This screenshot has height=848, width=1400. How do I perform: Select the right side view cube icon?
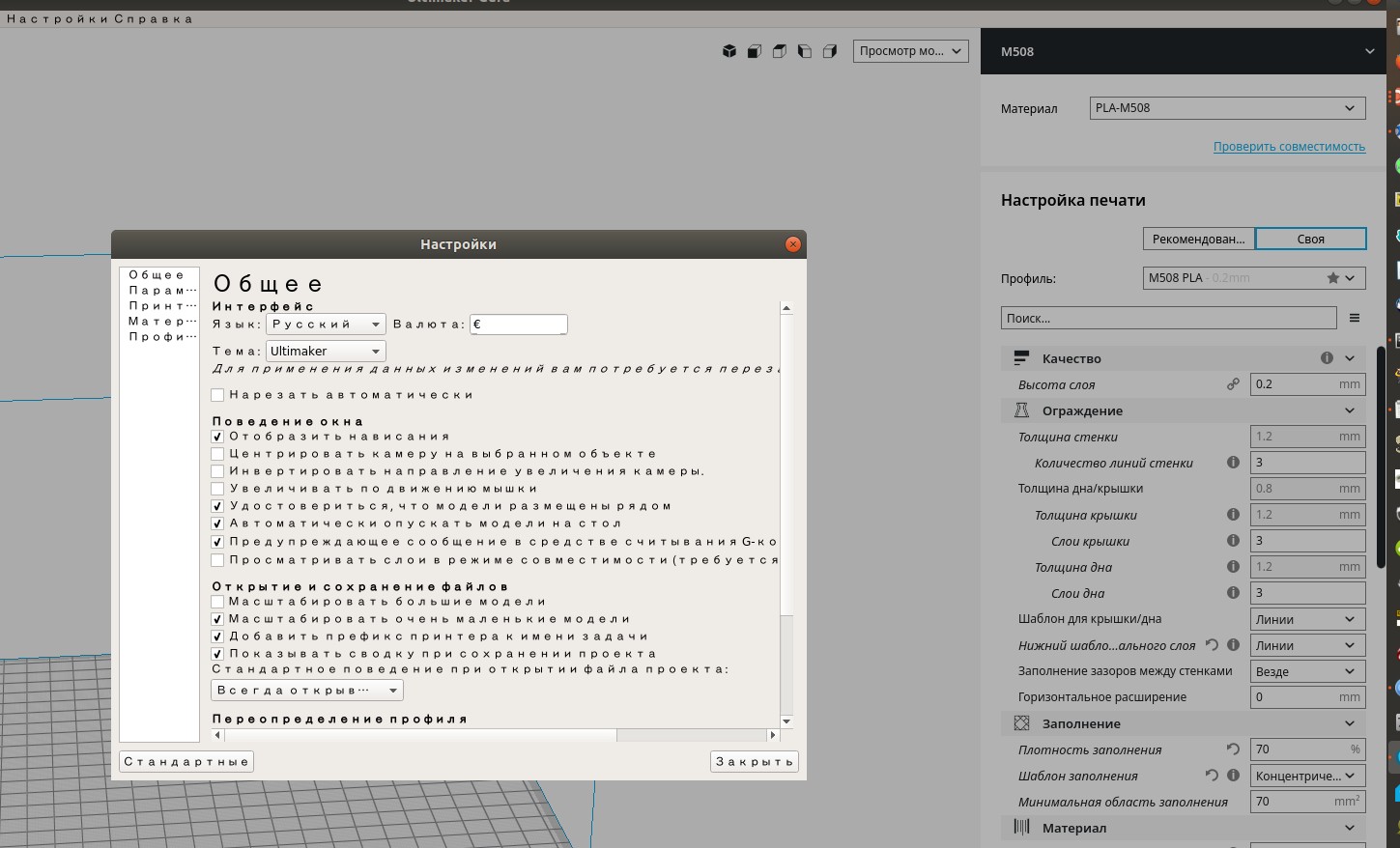click(830, 51)
